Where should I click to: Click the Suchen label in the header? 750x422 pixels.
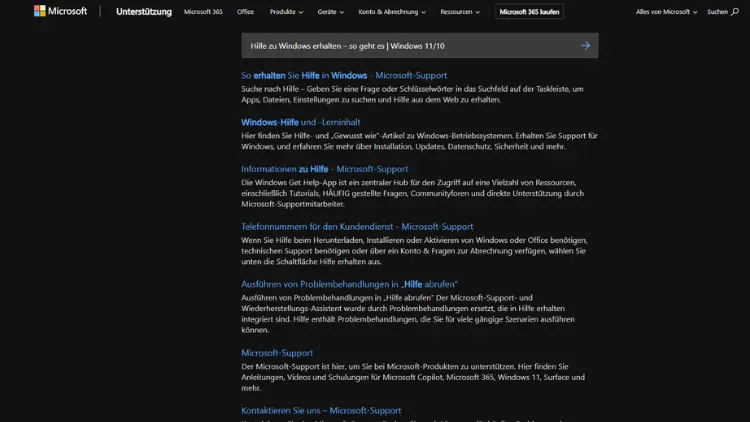tap(717, 11)
